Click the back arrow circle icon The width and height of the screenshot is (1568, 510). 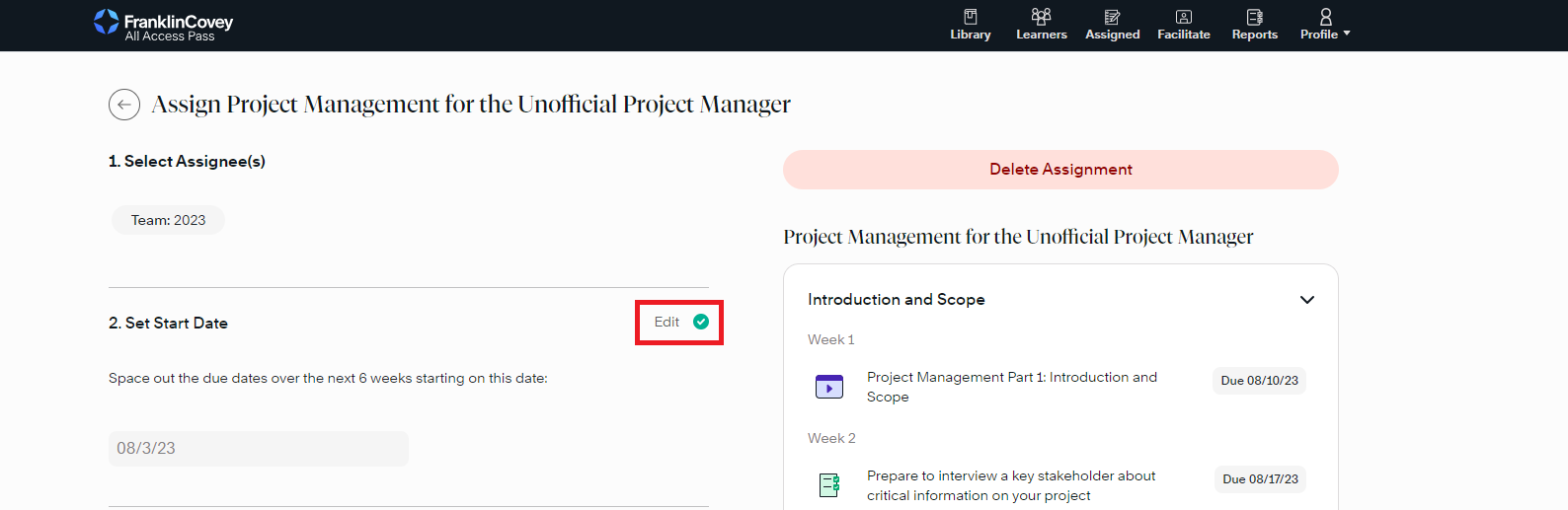point(124,105)
